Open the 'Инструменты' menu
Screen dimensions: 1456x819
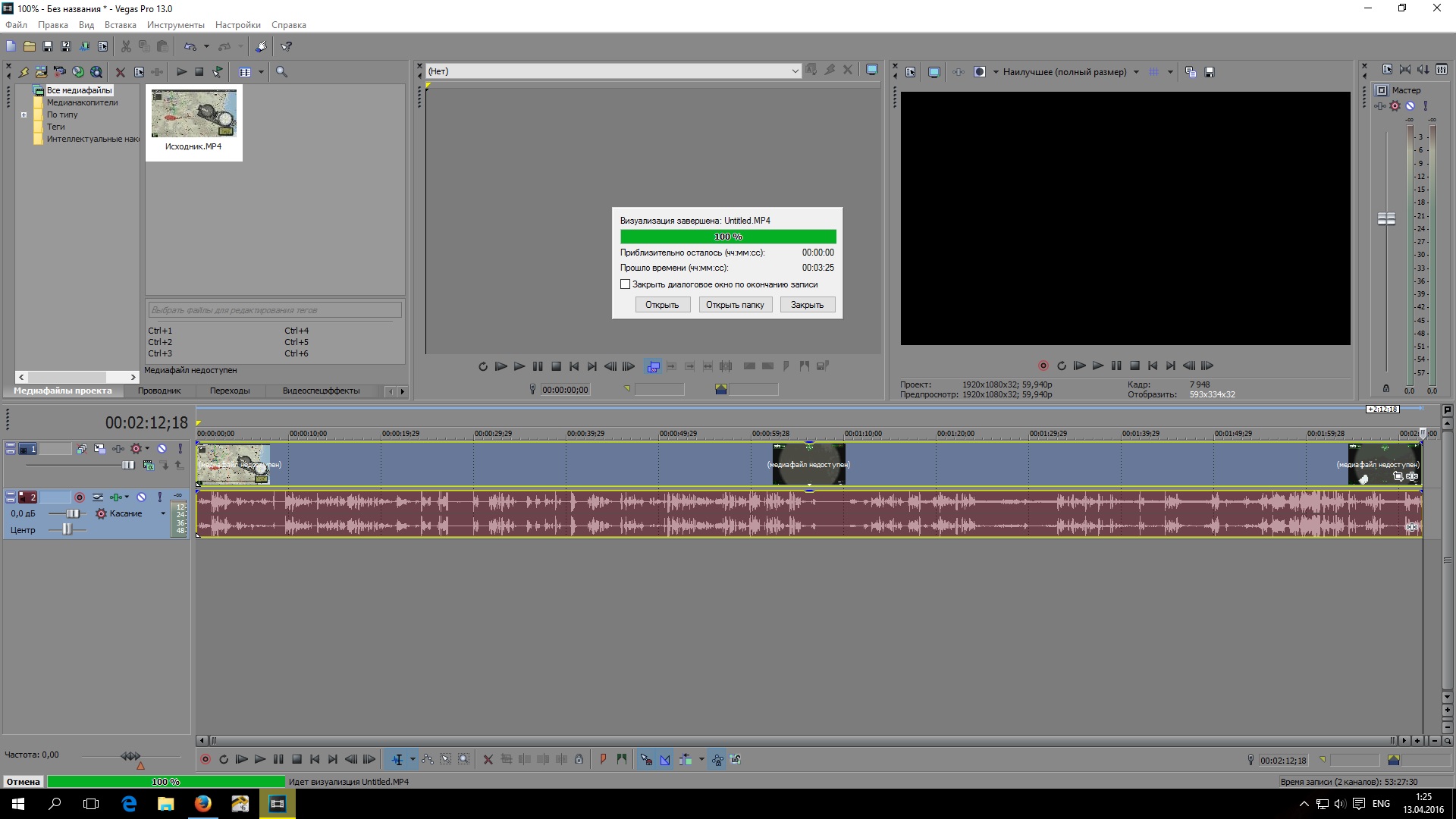(175, 25)
